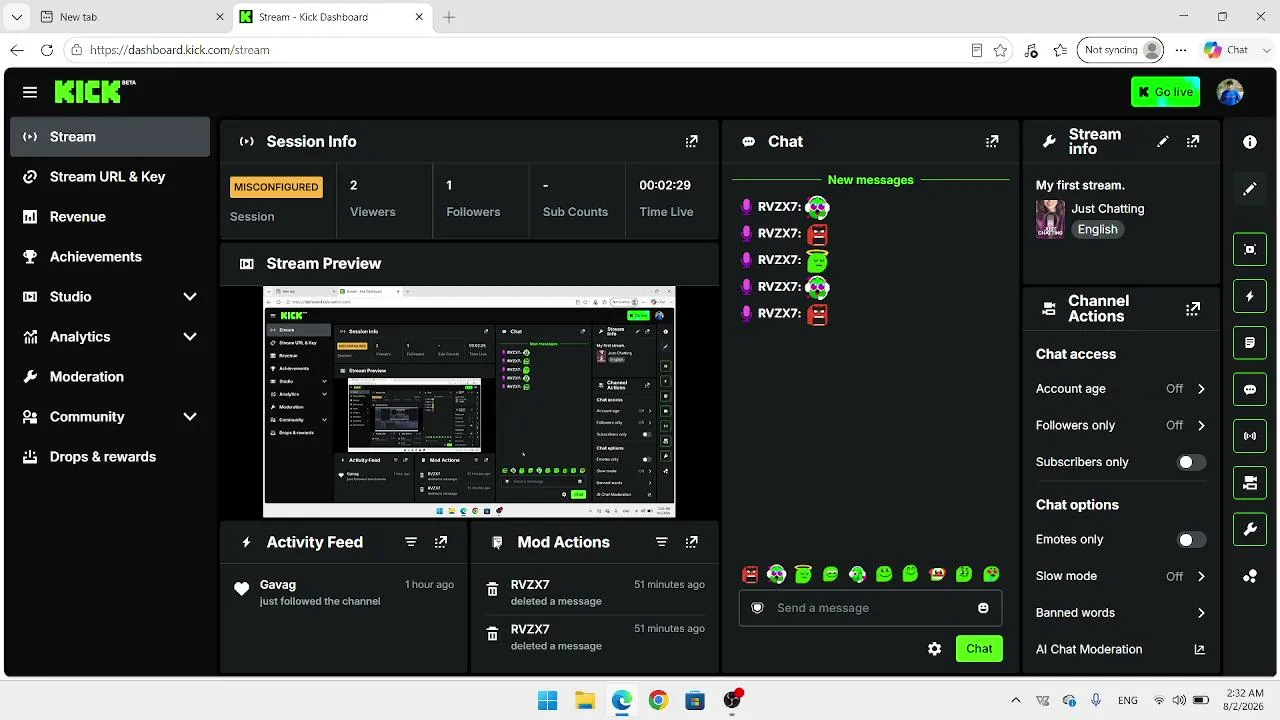Click the green Chat send button
The width and height of the screenshot is (1280, 720).
click(x=979, y=649)
